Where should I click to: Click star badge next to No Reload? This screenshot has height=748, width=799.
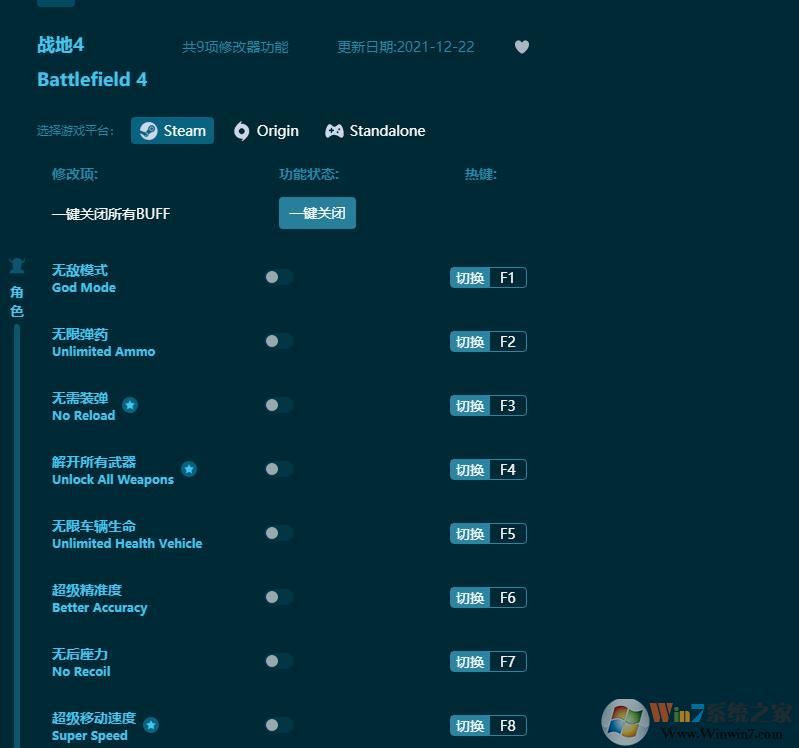130,405
